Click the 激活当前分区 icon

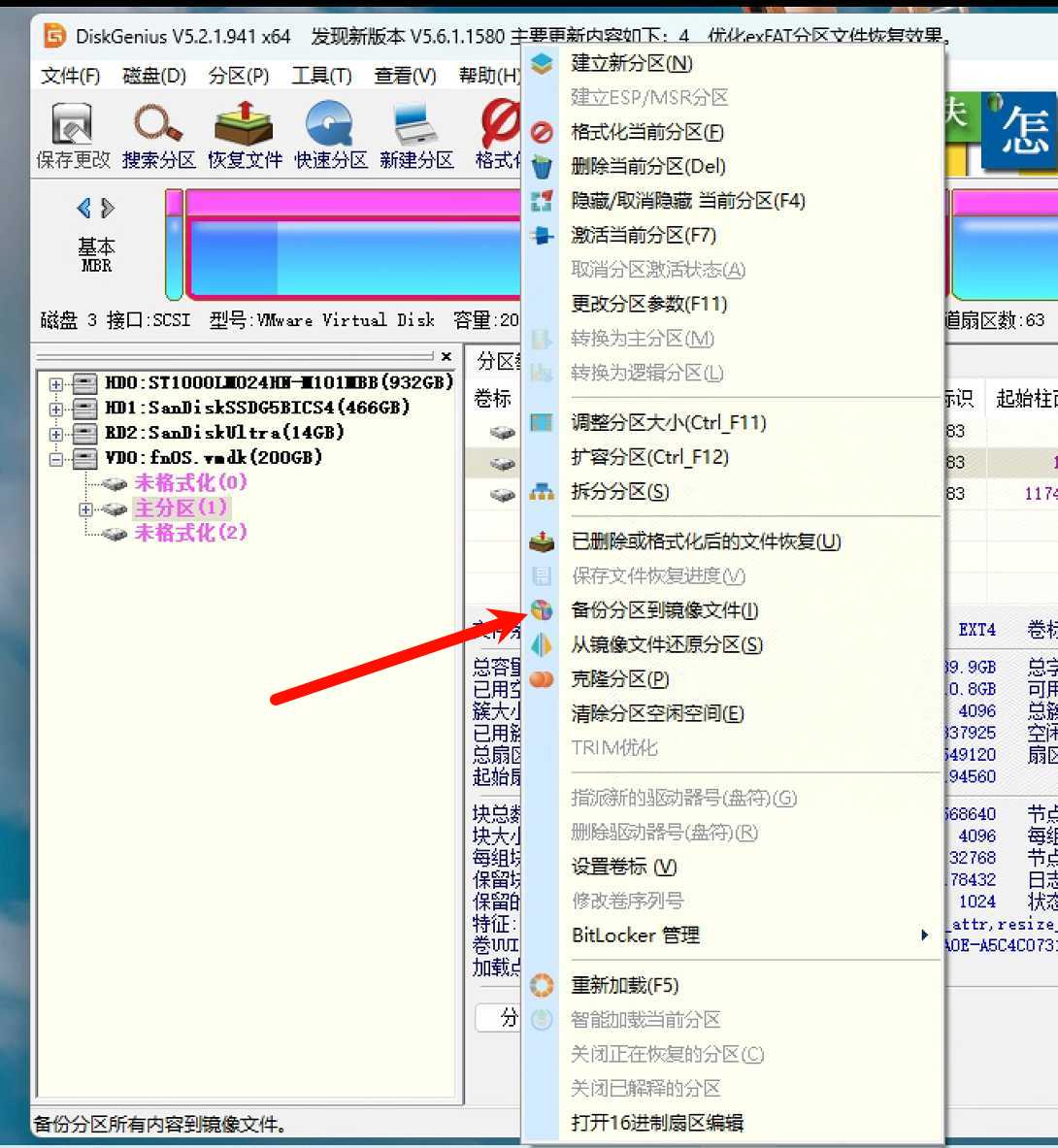point(542,235)
